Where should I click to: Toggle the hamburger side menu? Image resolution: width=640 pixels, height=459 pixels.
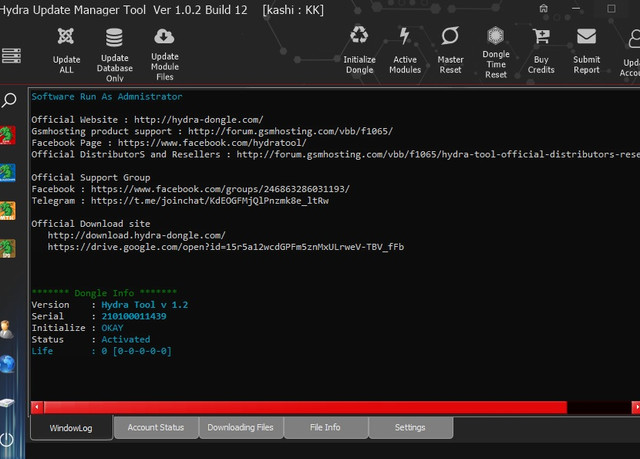tap(11, 55)
